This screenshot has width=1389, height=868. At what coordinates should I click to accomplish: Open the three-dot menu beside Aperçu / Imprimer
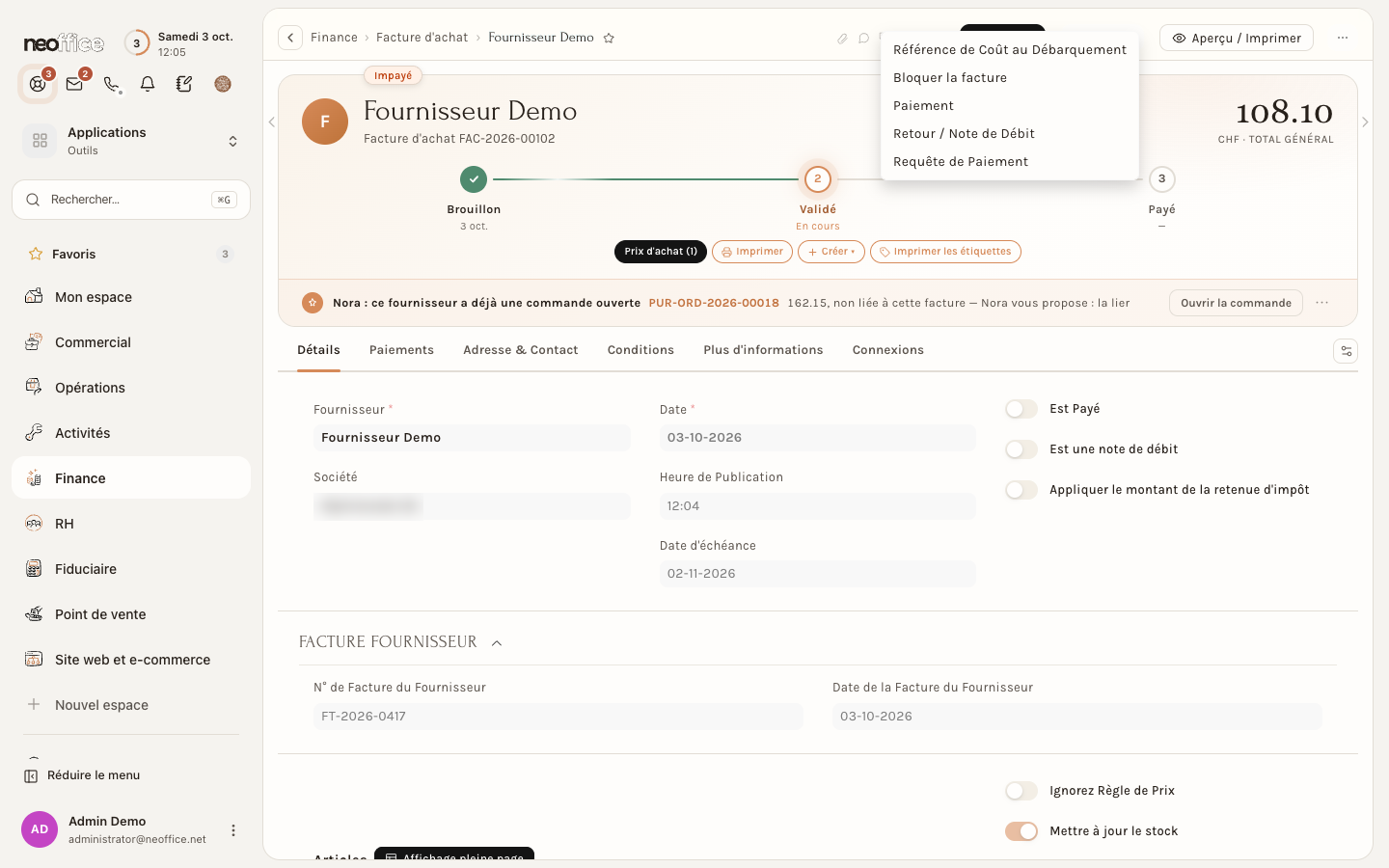pos(1343,38)
